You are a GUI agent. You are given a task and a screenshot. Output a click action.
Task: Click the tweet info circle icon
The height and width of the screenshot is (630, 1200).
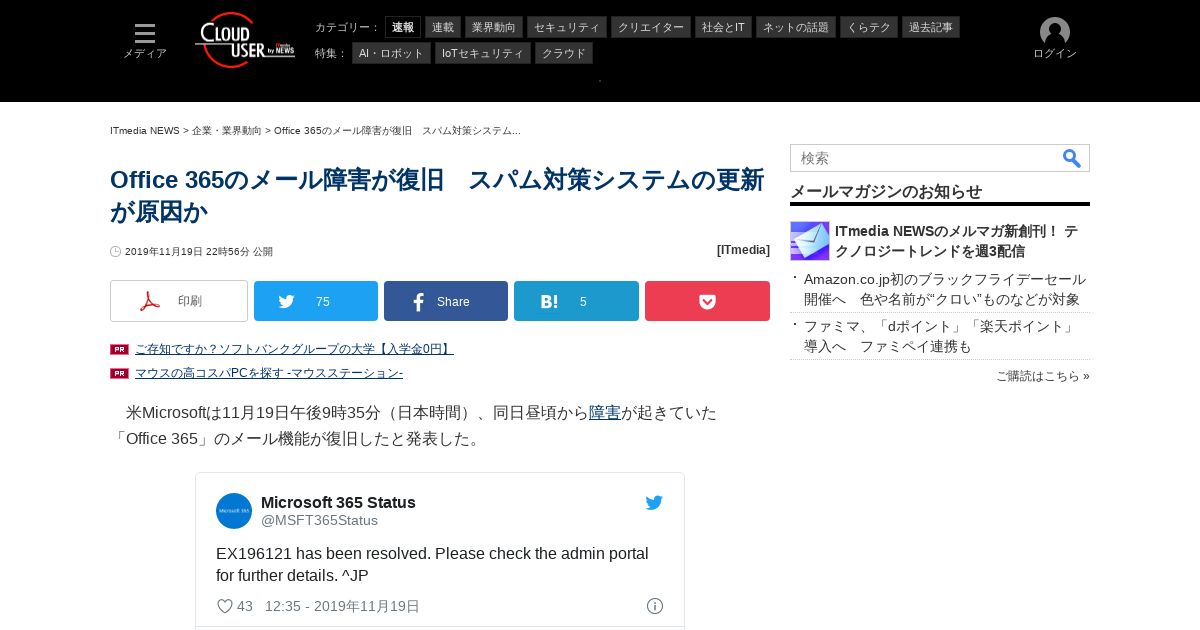point(655,606)
